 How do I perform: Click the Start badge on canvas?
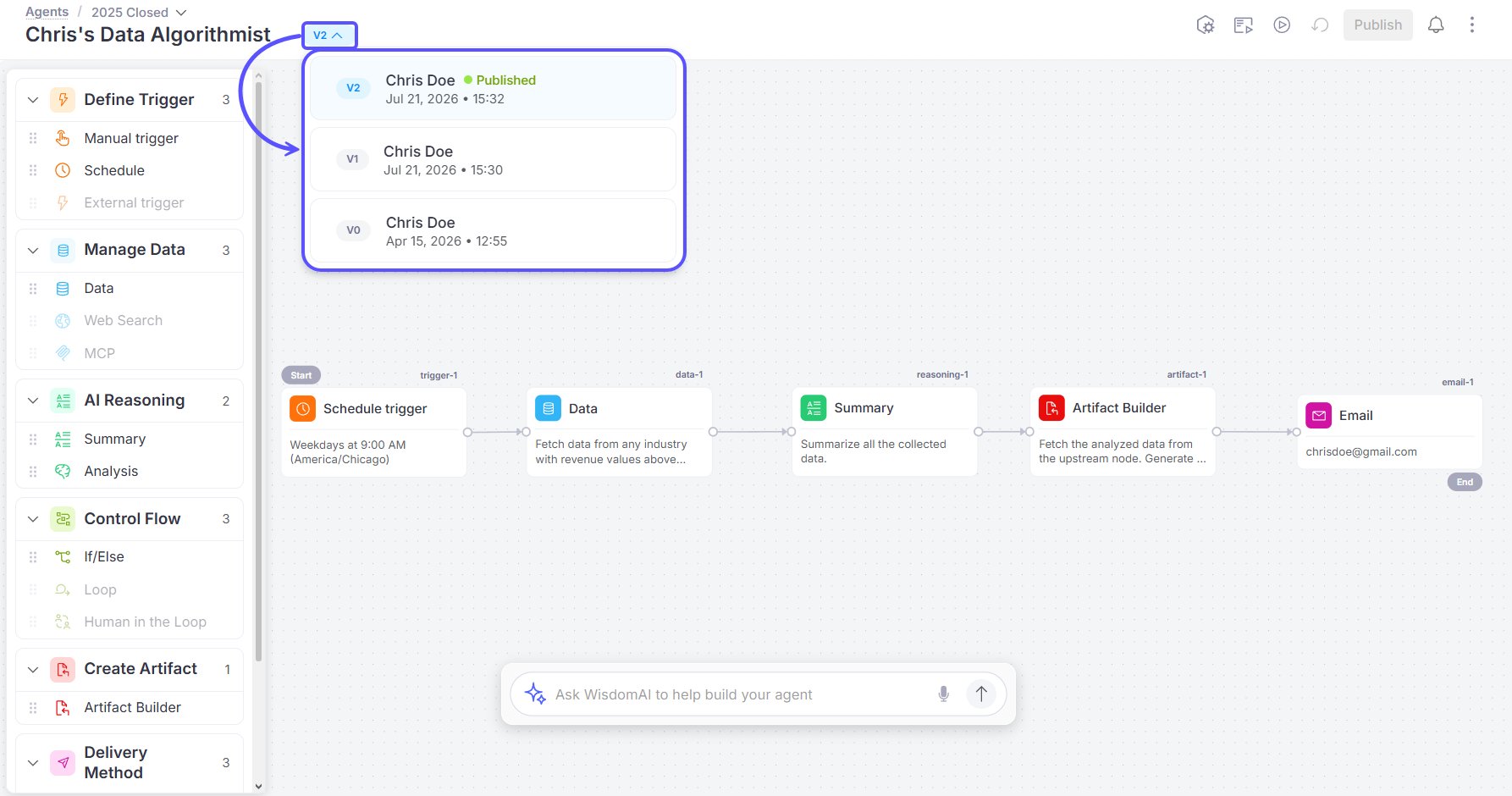pyautogui.click(x=301, y=375)
